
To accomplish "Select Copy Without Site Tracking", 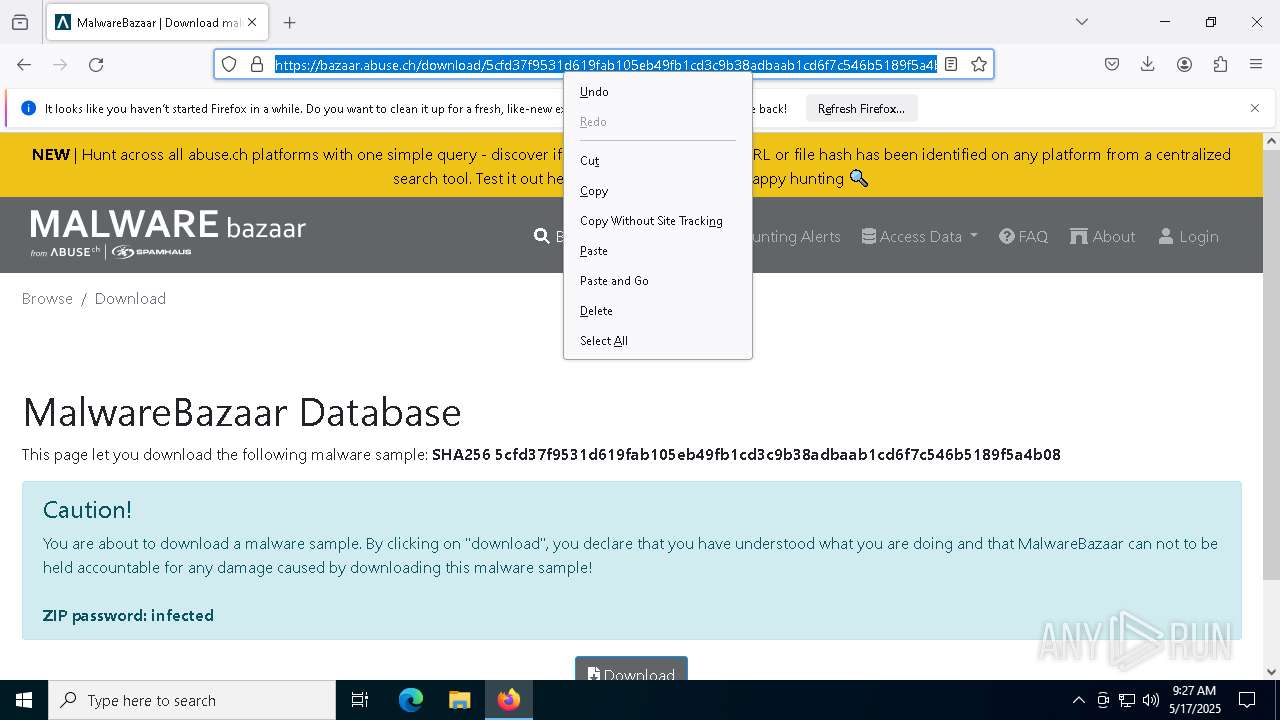I will [x=658, y=221].
